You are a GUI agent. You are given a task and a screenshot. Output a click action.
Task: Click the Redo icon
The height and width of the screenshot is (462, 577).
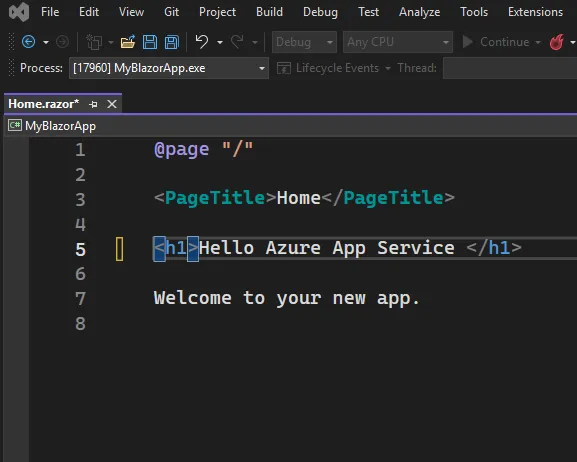237,42
